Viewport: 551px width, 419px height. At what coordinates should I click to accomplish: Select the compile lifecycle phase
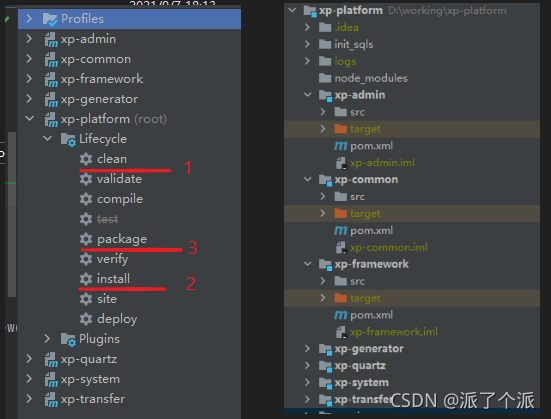[120, 199]
